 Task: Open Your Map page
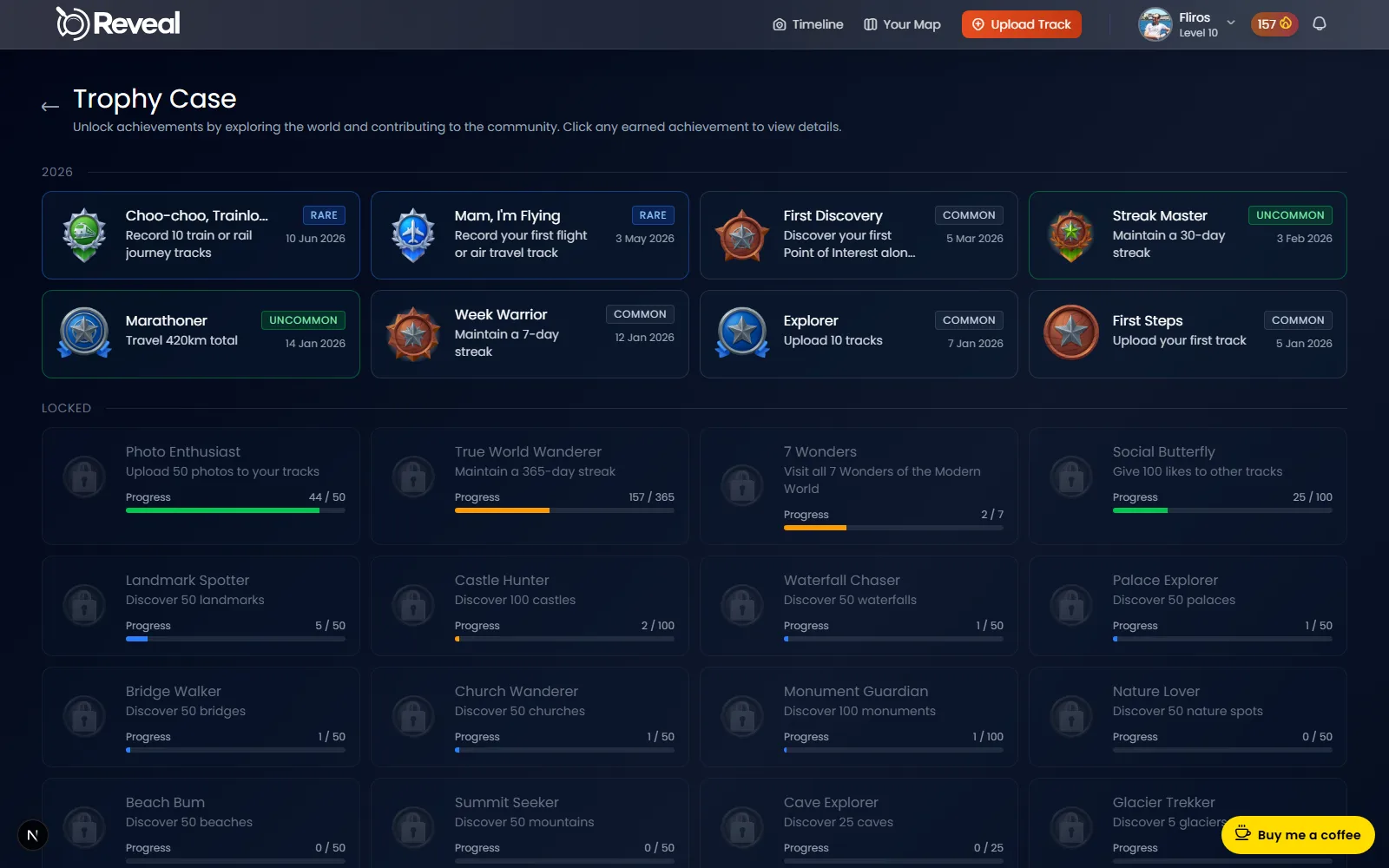(902, 24)
